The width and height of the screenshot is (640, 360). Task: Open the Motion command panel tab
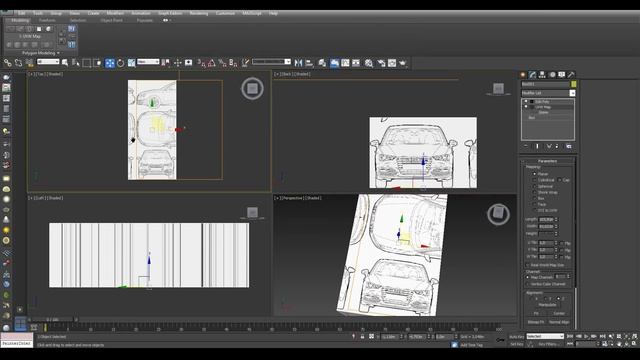[x=552, y=75]
